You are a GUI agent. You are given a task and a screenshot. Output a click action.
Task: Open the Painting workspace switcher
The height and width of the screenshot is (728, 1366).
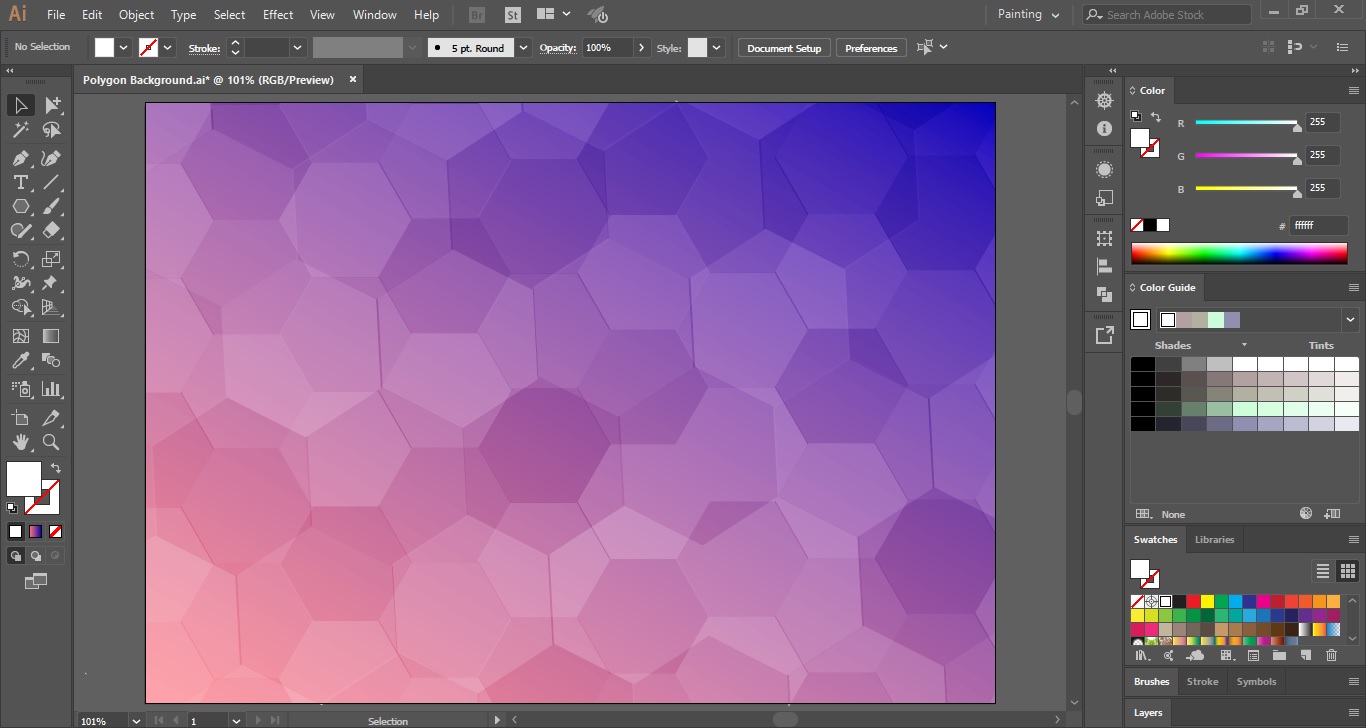click(1027, 14)
